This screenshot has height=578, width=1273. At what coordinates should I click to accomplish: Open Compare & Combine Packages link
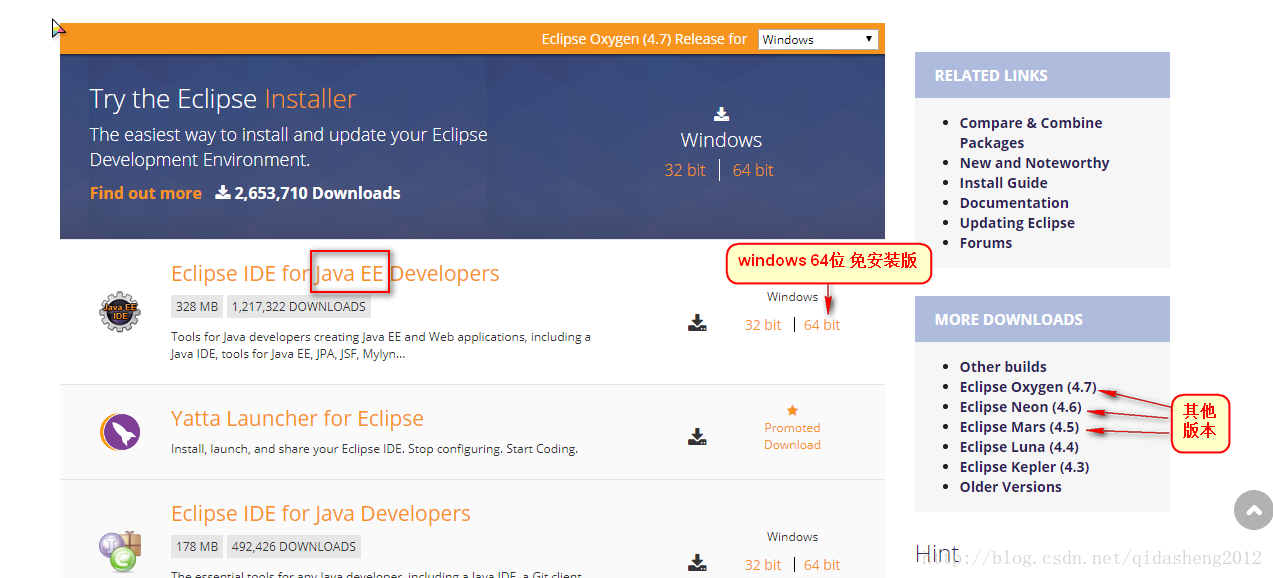1031,133
